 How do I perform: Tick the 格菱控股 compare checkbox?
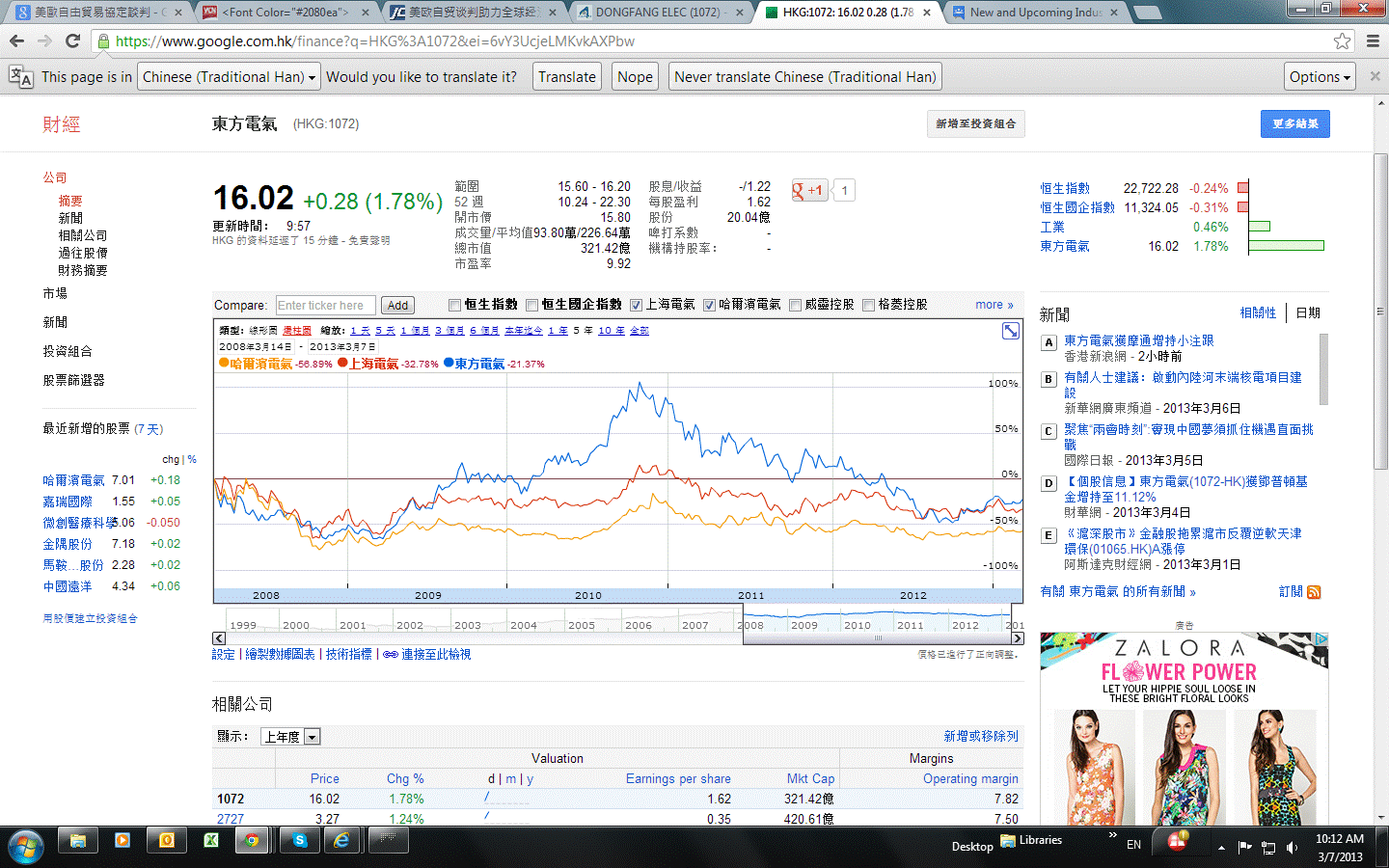(868, 306)
